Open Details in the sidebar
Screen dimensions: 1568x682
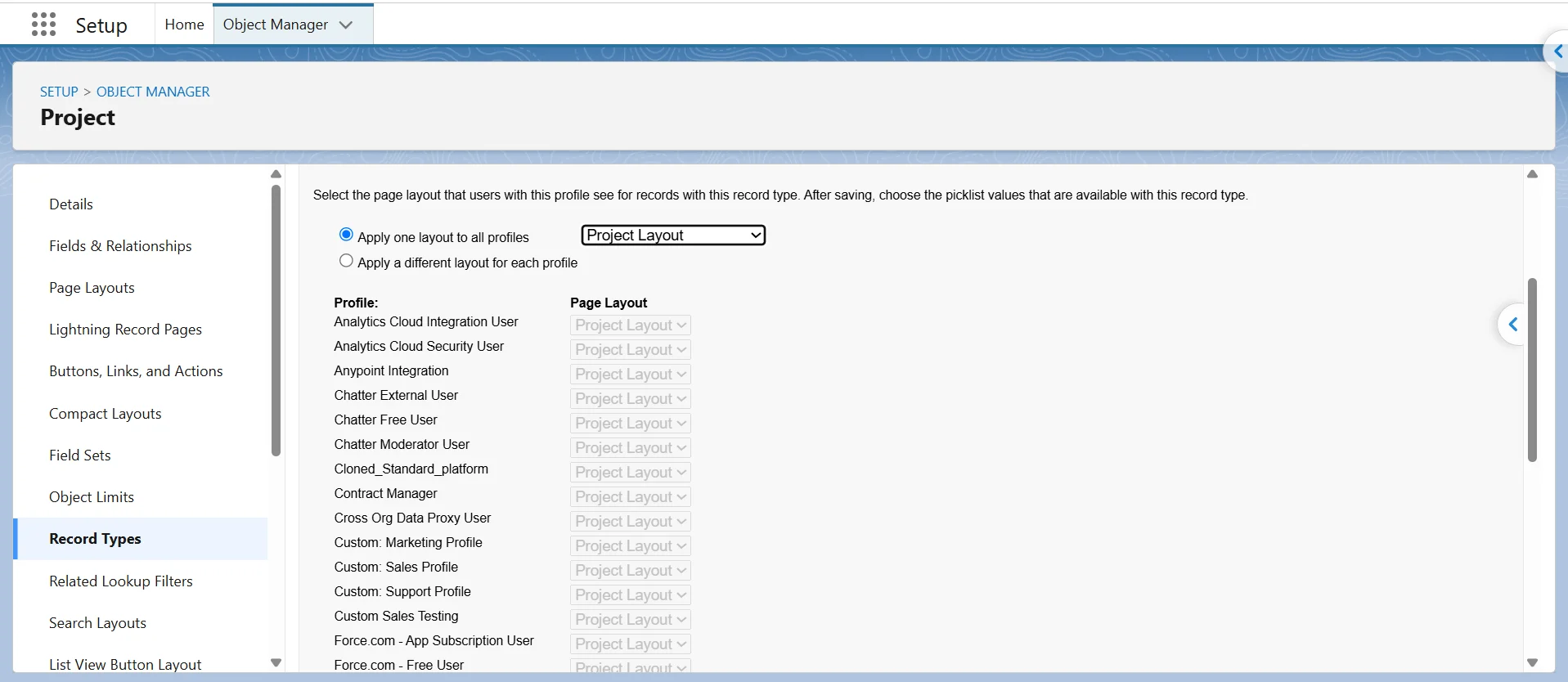click(71, 204)
